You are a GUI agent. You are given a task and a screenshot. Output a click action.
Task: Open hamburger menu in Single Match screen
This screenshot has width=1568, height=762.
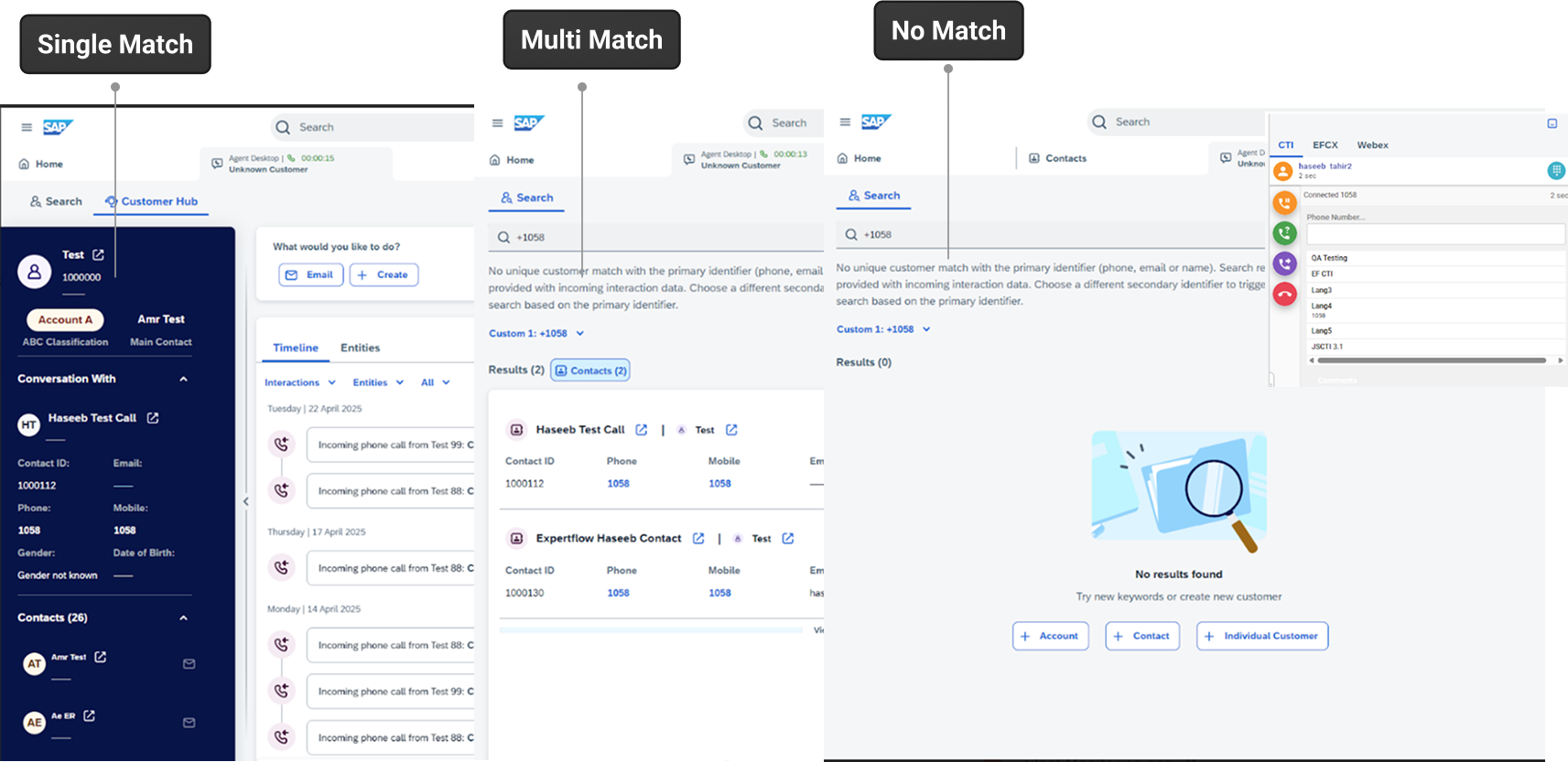(x=27, y=127)
